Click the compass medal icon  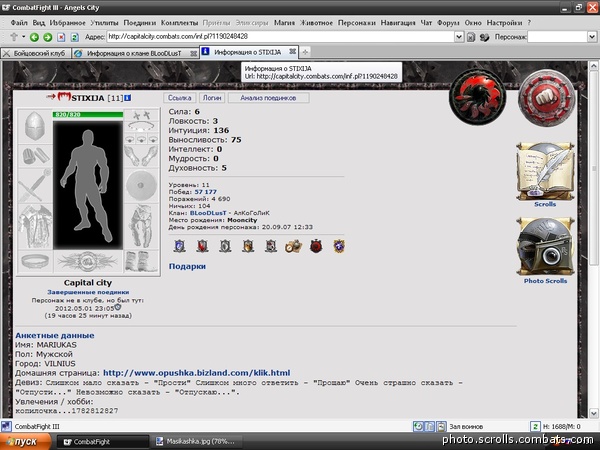coord(293,246)
